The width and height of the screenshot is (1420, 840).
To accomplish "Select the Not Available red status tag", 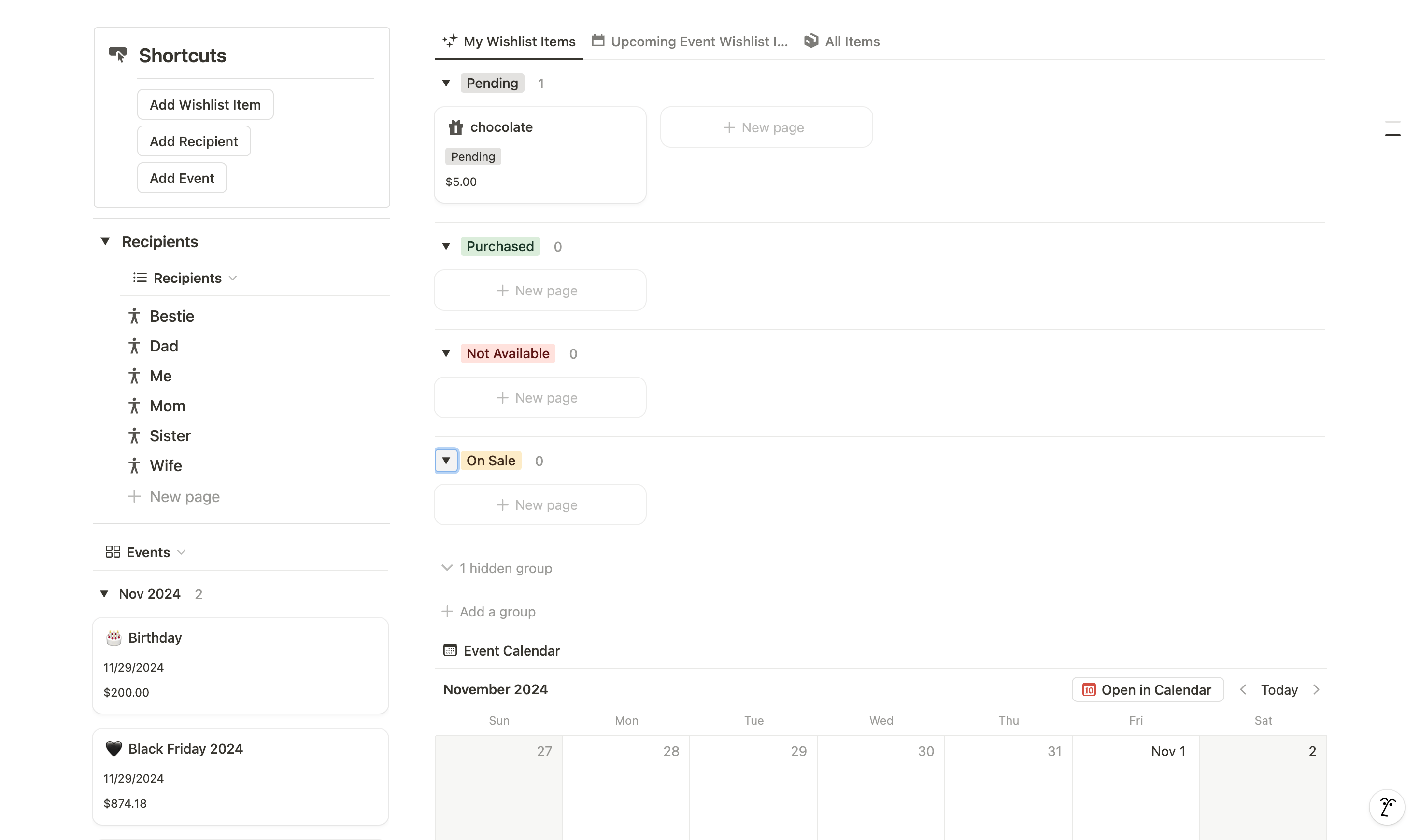I will (507, 353).
